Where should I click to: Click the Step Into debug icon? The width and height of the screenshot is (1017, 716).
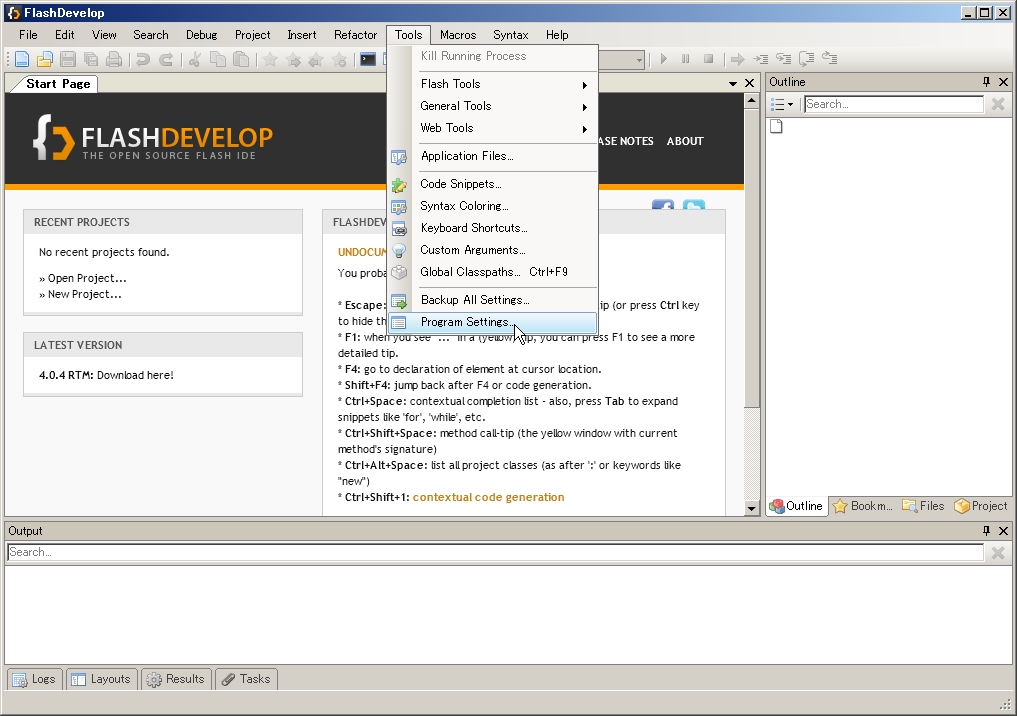(x=784, y=59)
